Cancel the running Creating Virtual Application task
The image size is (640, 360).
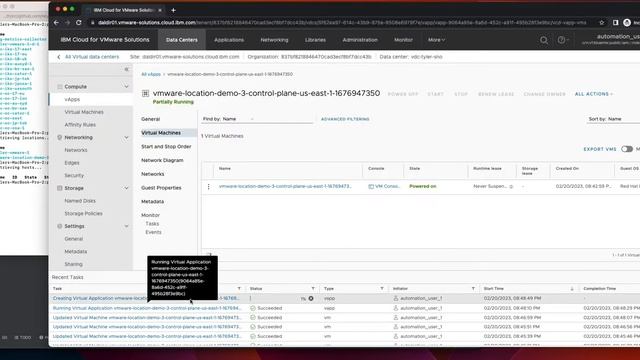[311, 298]
